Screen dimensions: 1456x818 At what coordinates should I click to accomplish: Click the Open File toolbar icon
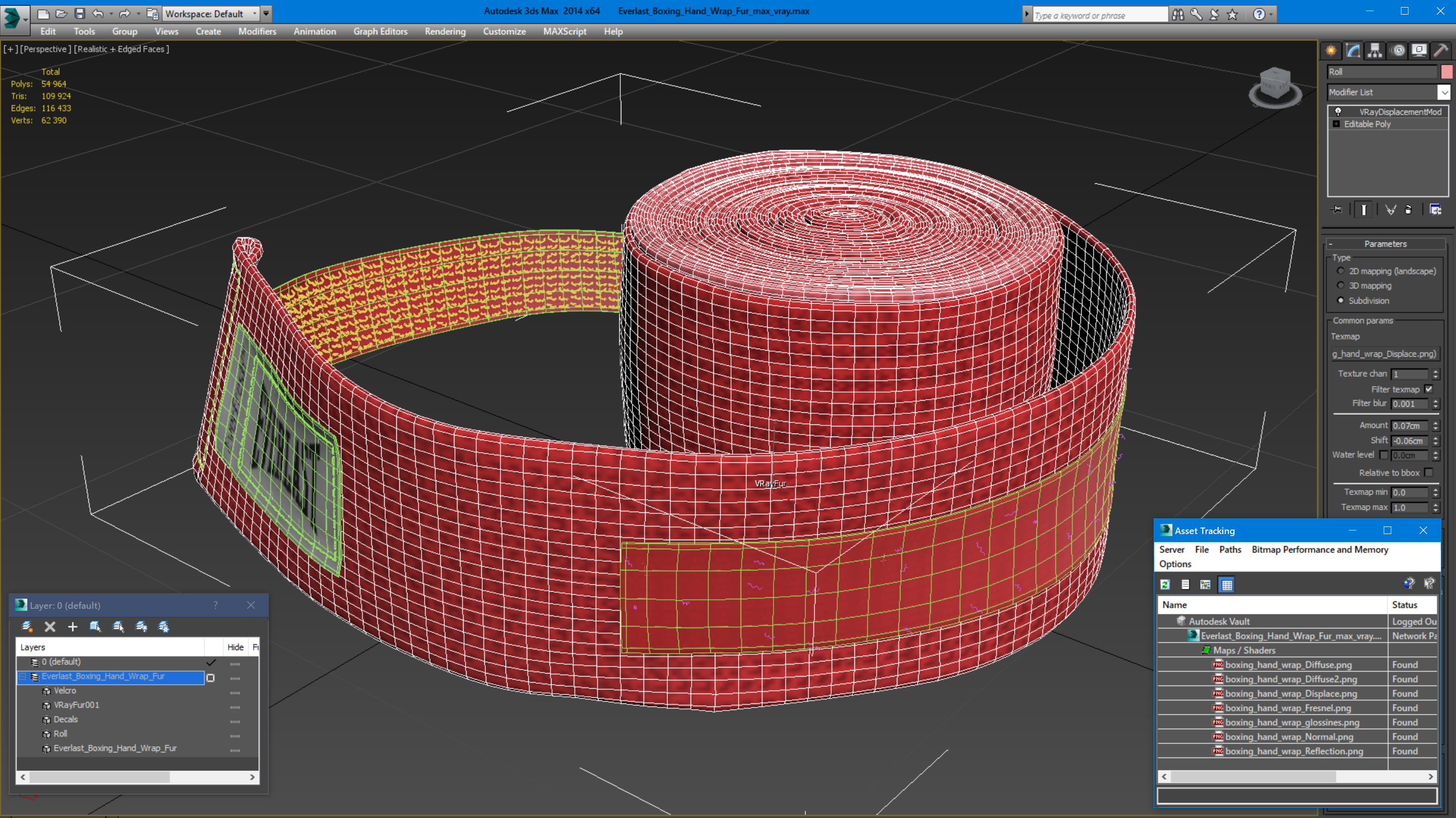click(x=61, y=14)
